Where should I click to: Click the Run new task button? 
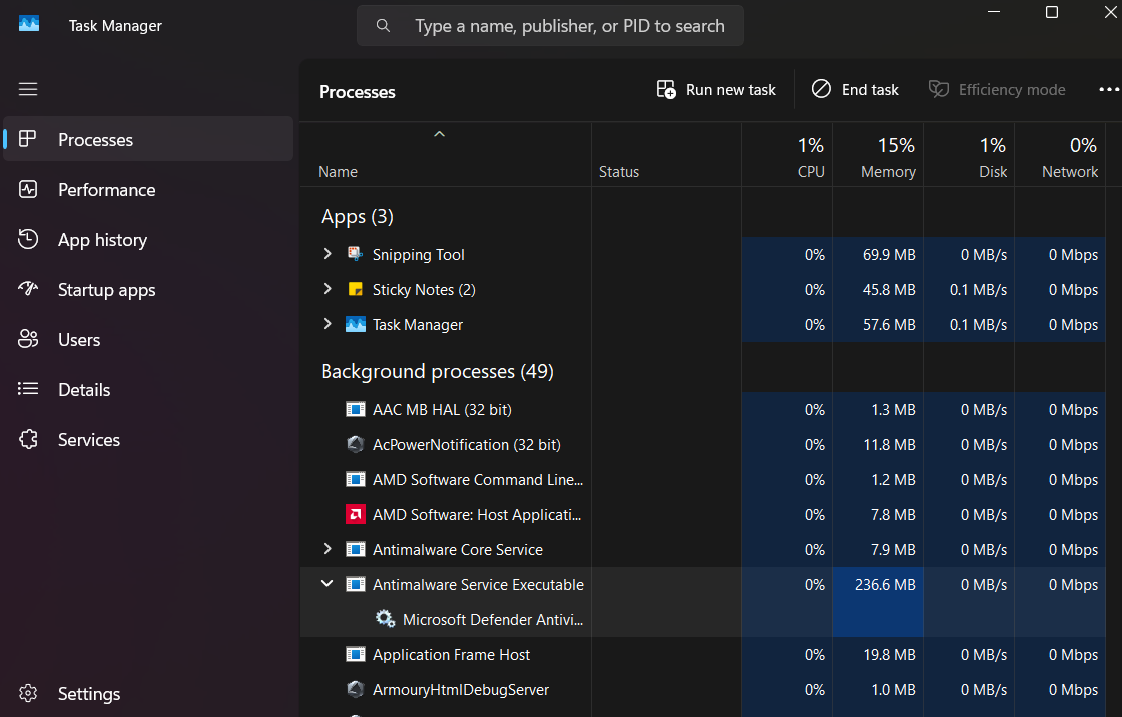click(716, 90)
